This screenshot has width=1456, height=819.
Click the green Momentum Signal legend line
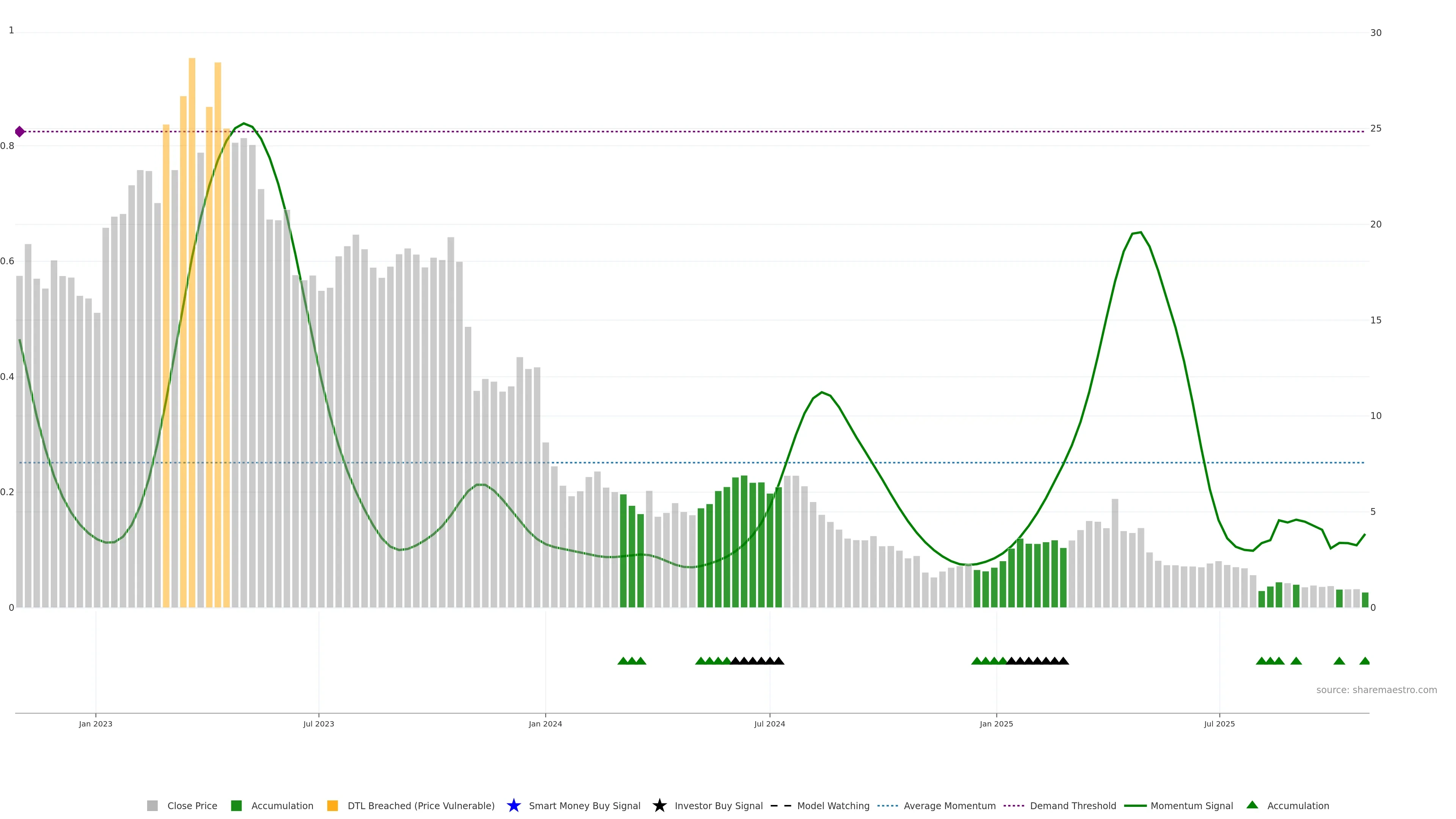(x=1135, y=805)
